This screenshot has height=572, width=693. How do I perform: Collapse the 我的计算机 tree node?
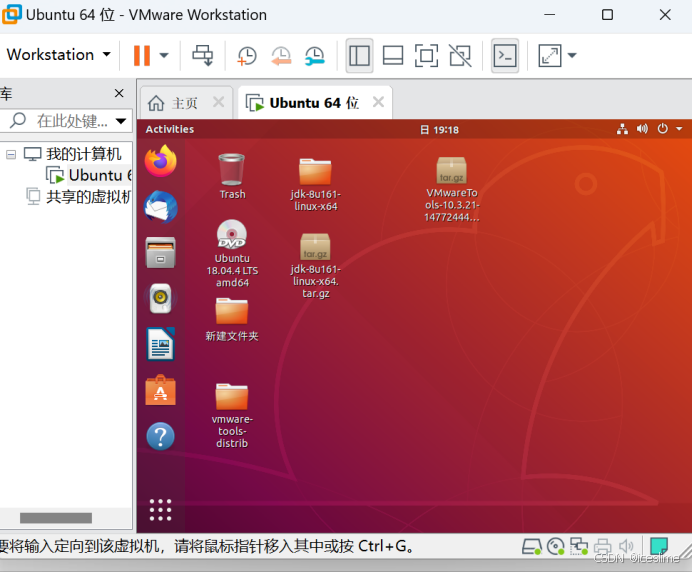click(11, 154)
